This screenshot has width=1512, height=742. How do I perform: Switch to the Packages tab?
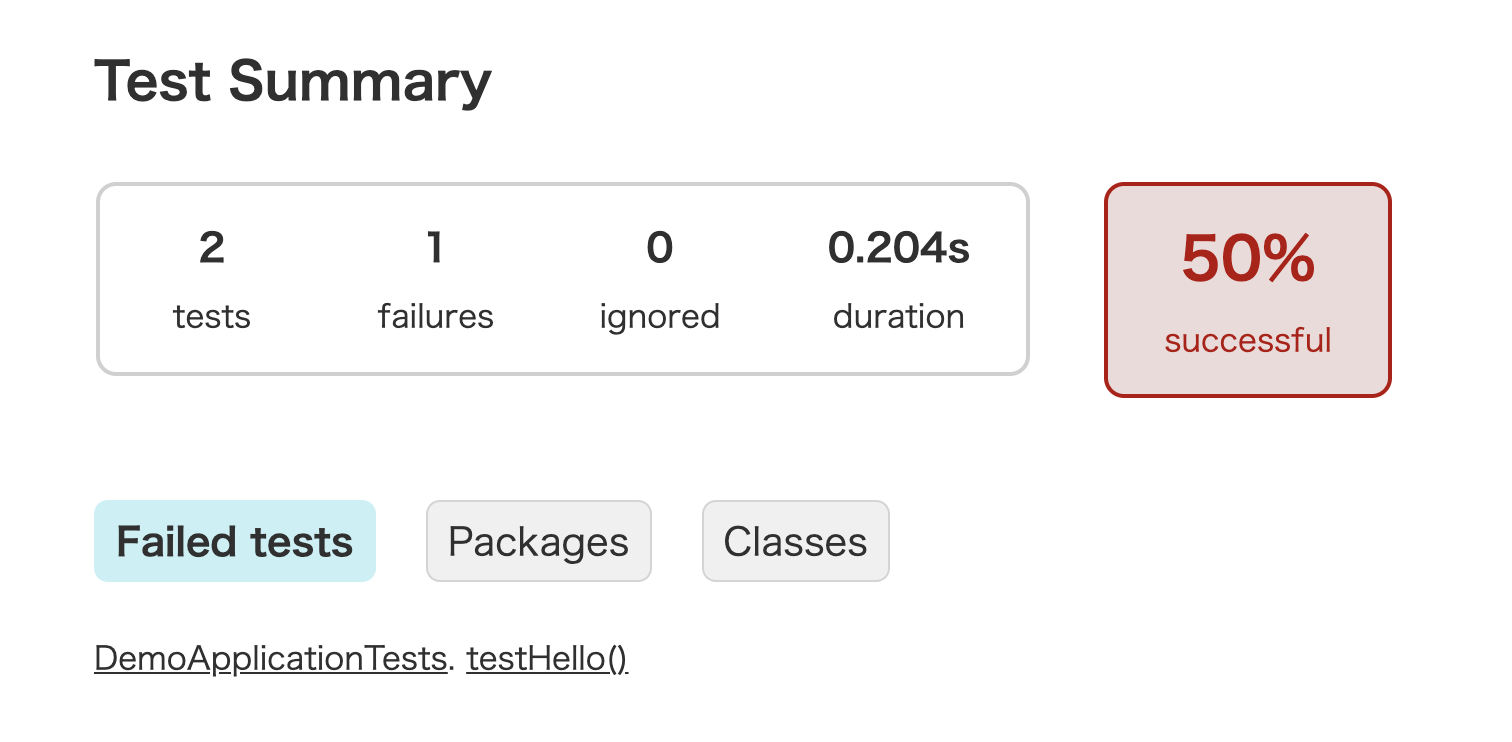click(x=538, y=541)
